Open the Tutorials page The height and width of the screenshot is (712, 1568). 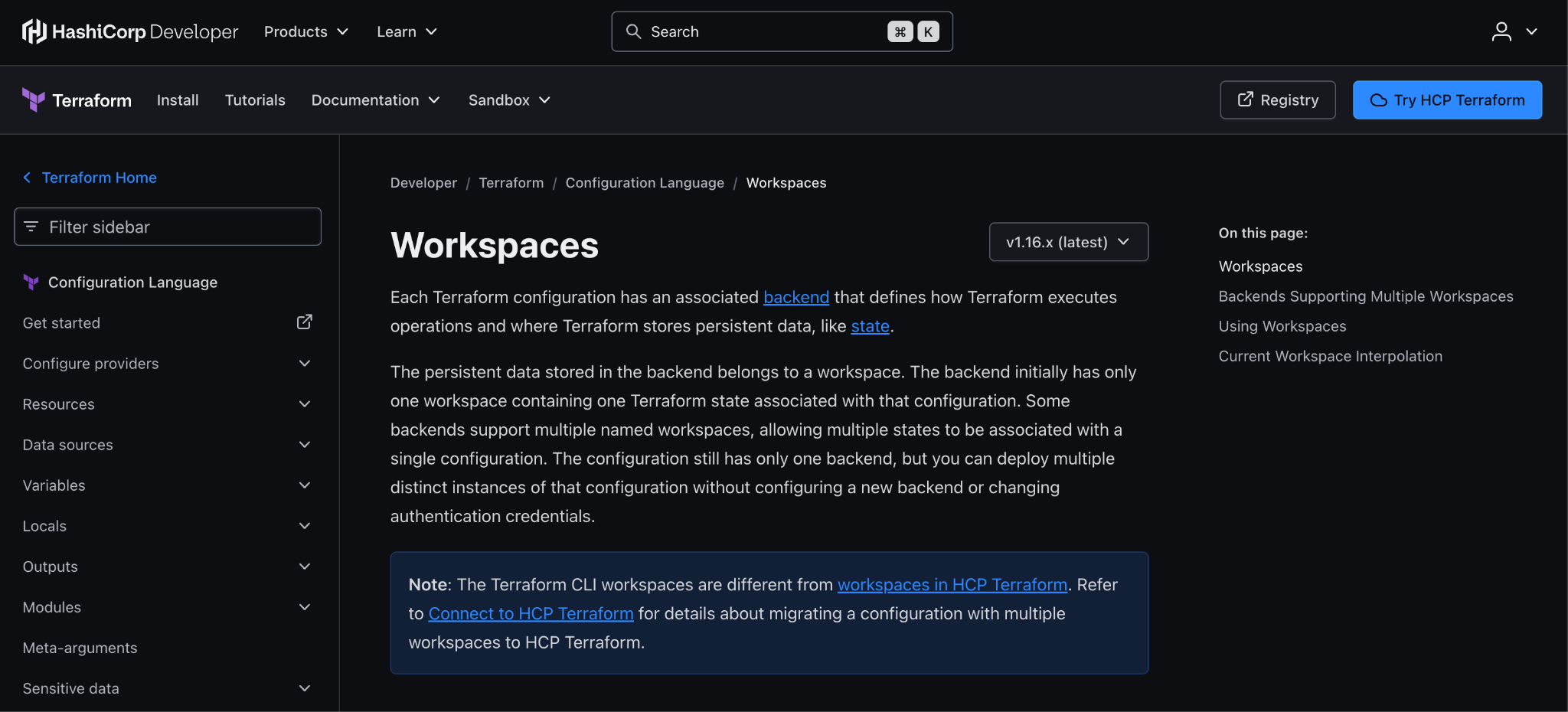pyautogui.click(x=255, y=100)
